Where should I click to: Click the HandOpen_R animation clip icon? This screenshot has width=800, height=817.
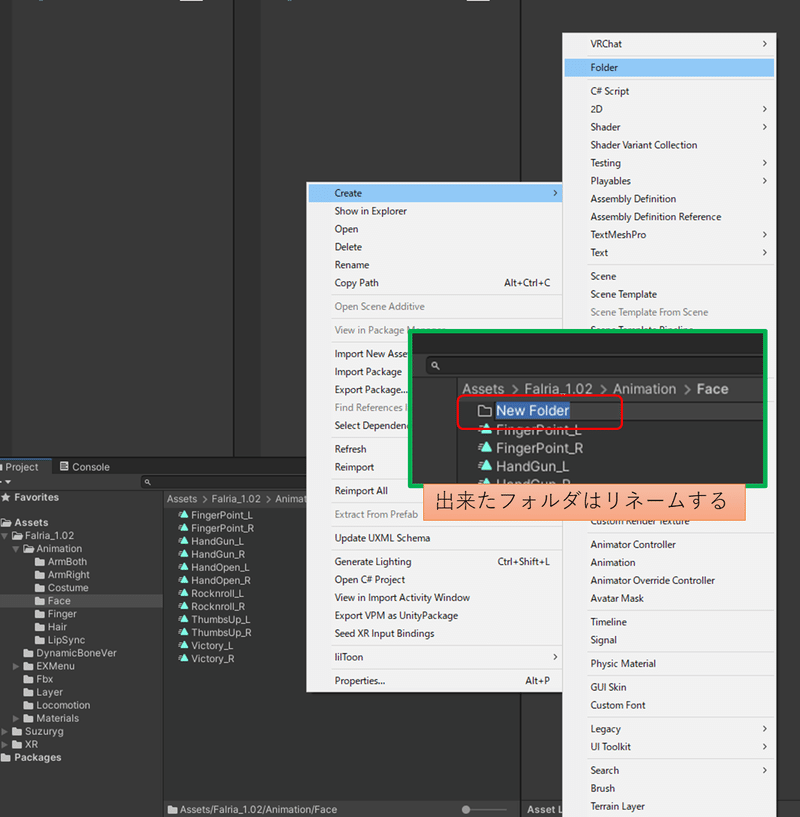(183, 580)
